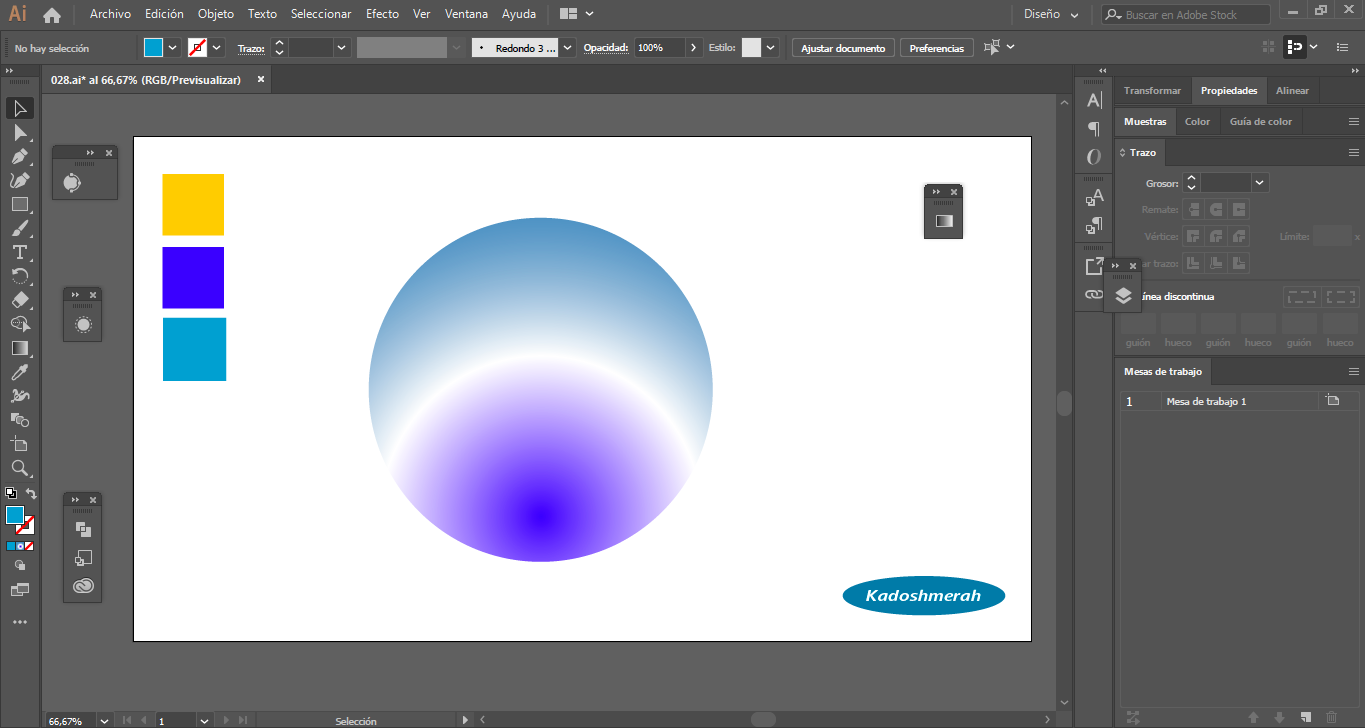Select the Blend tool
Image resolution: width=1365 pixels, height=728 pixels.
20,420
